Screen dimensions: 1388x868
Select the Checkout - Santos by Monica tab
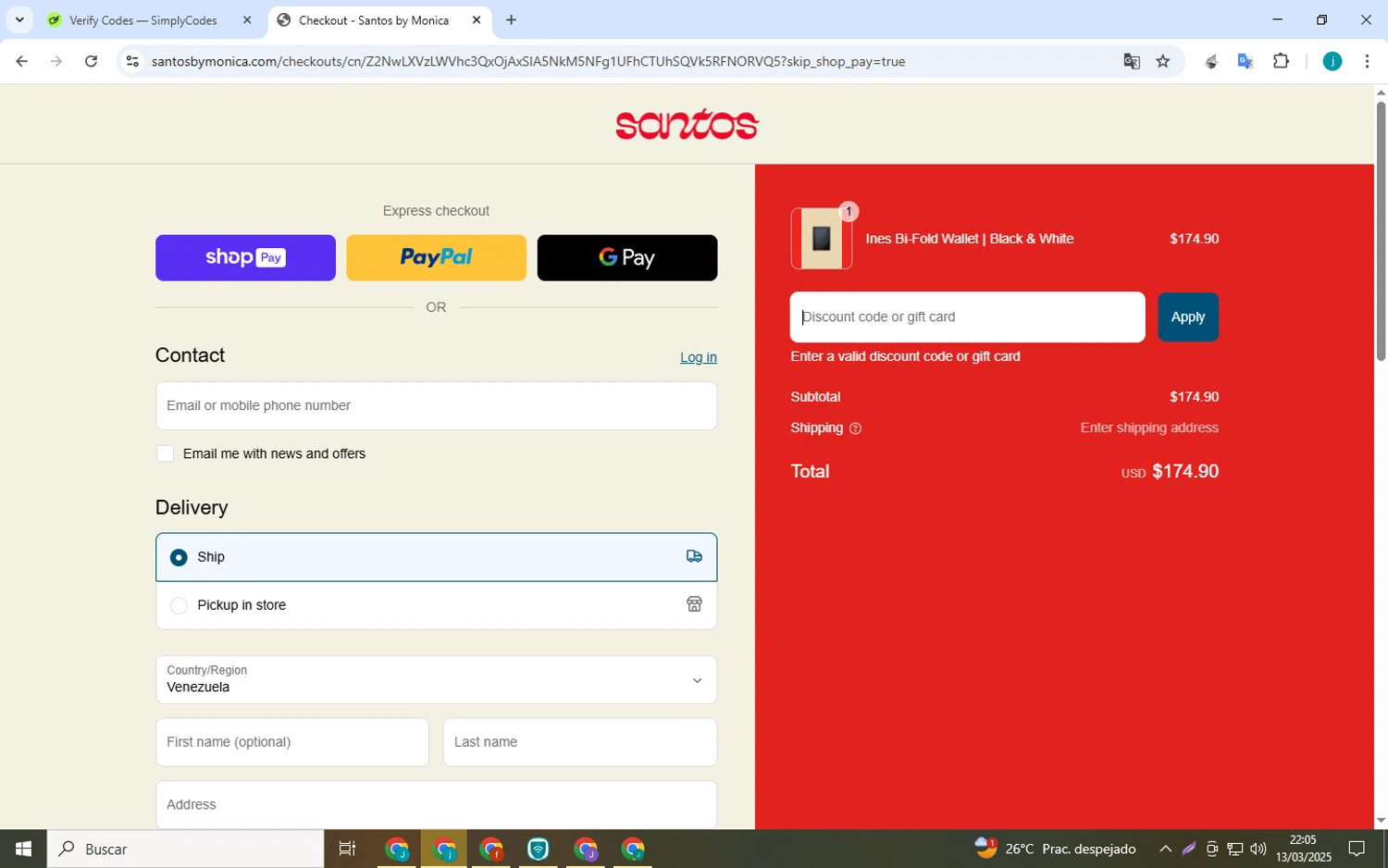point(374,20)
